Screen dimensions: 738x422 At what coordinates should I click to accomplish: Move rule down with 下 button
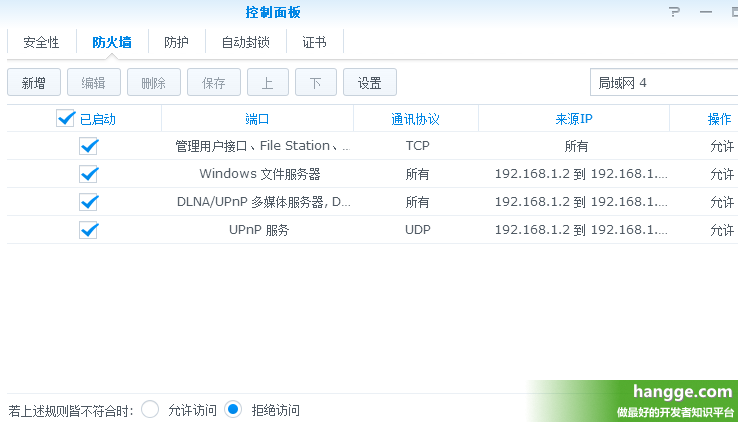click(315, 82)
